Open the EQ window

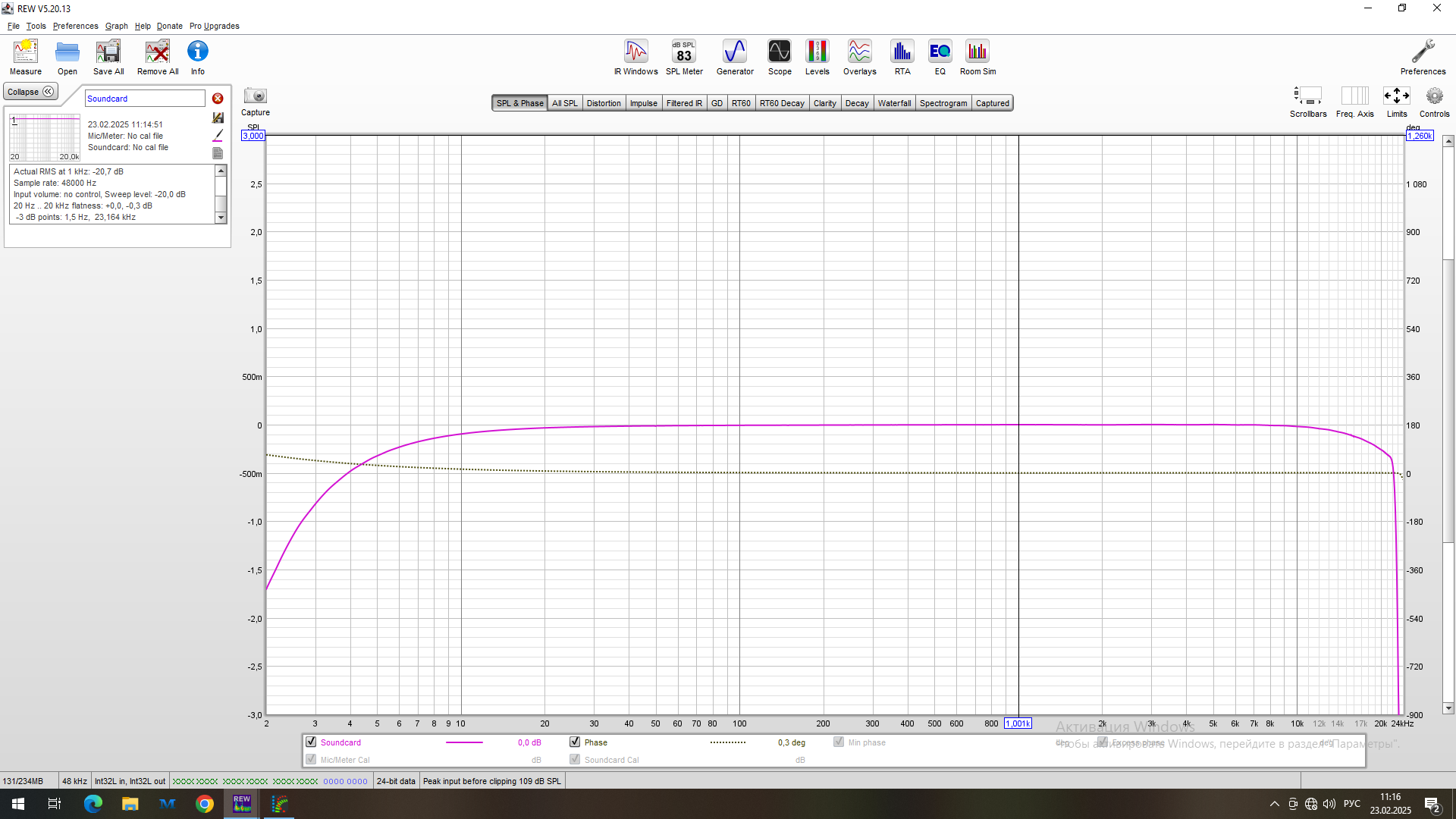pos(940,58)
